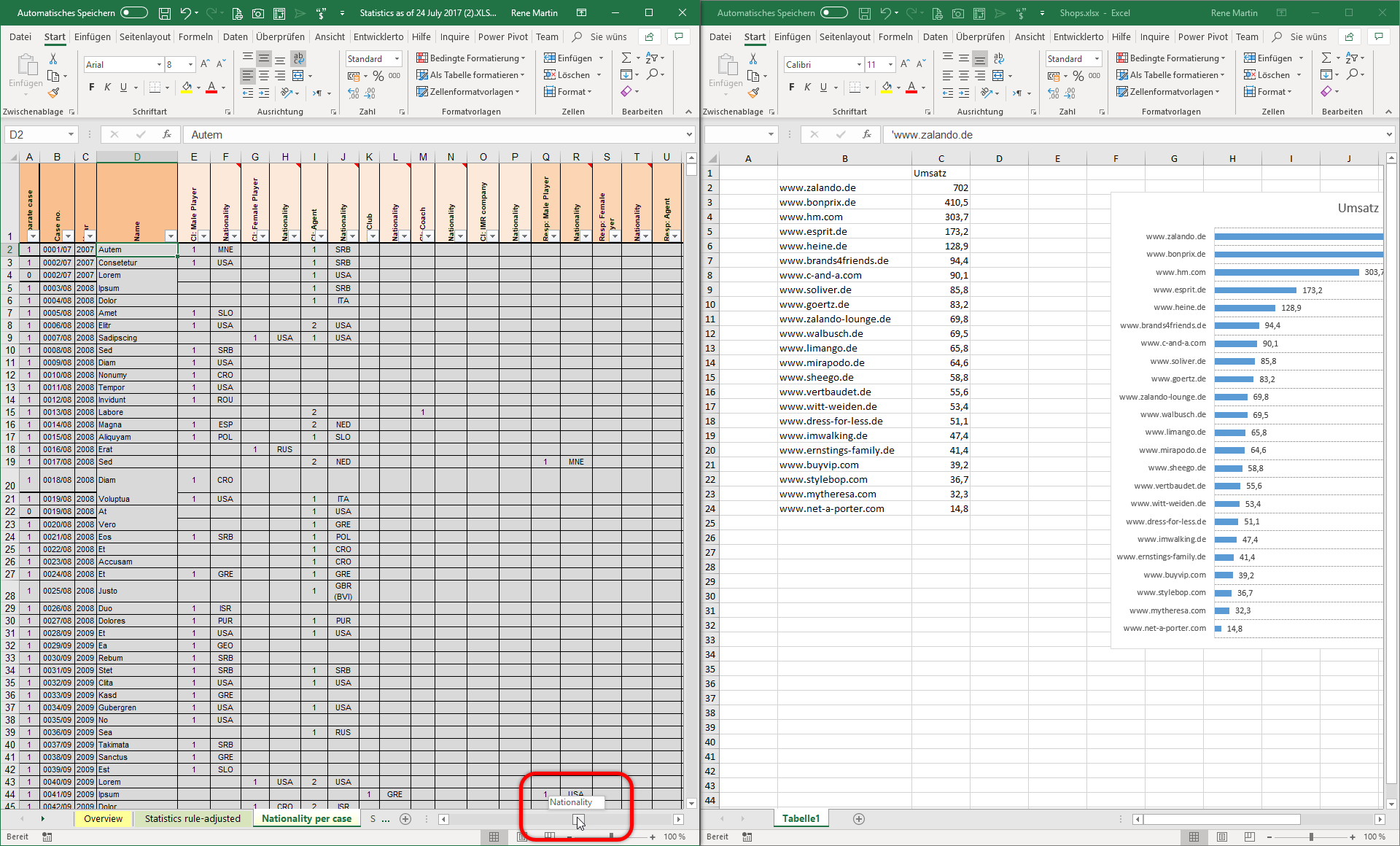1400x846 pixels.
Task: Click the horizontal scrollbar thumb in Shops.xlsx
Action: pos(1221,819)
